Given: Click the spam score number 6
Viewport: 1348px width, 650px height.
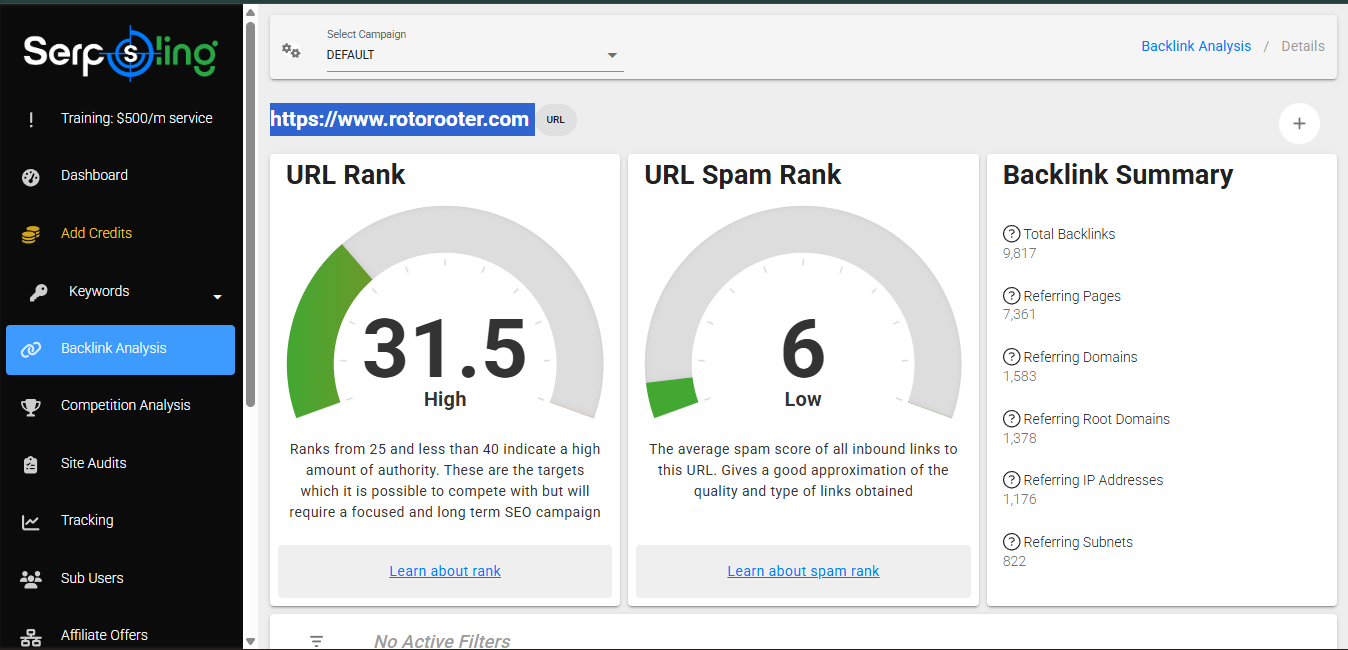Looking at the screenshot, I should [803, 349].
